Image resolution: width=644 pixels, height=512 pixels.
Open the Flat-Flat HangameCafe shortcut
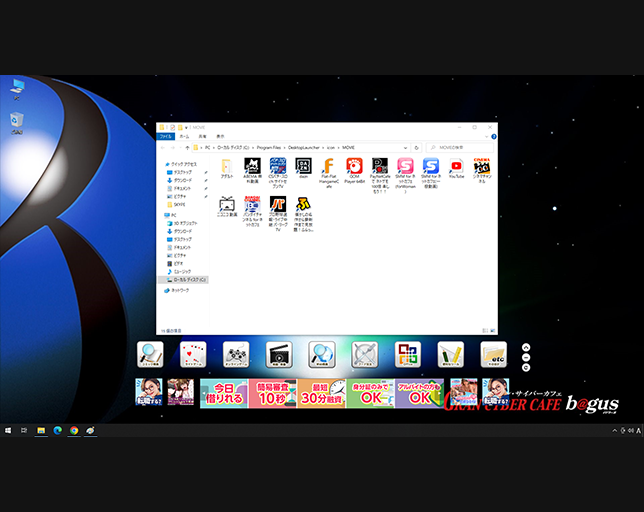329,173
